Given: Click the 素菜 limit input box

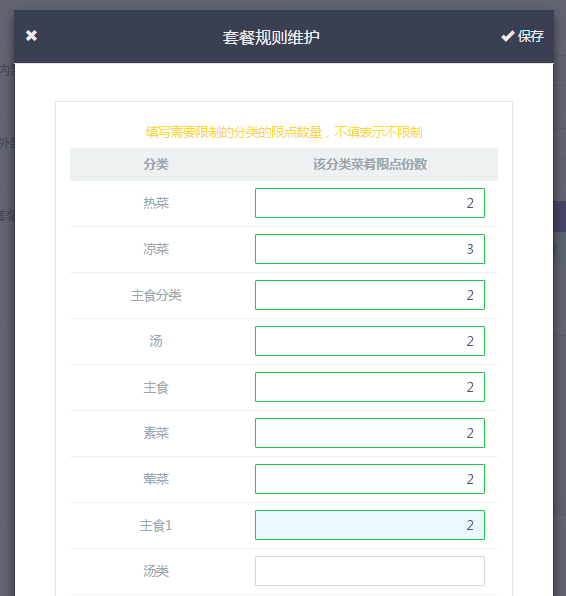Looking at the screenshot, I should 370,433.
